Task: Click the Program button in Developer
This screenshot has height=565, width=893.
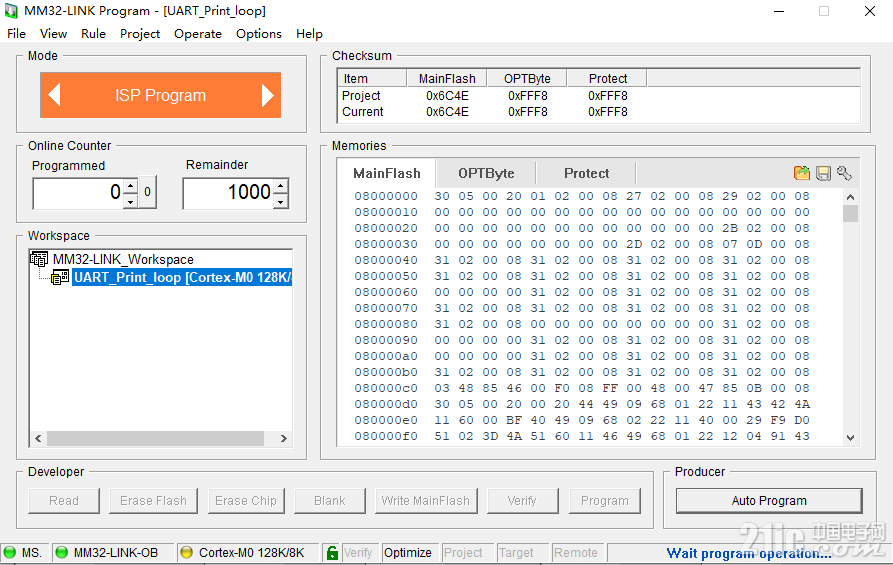Action: pos(605,501)
